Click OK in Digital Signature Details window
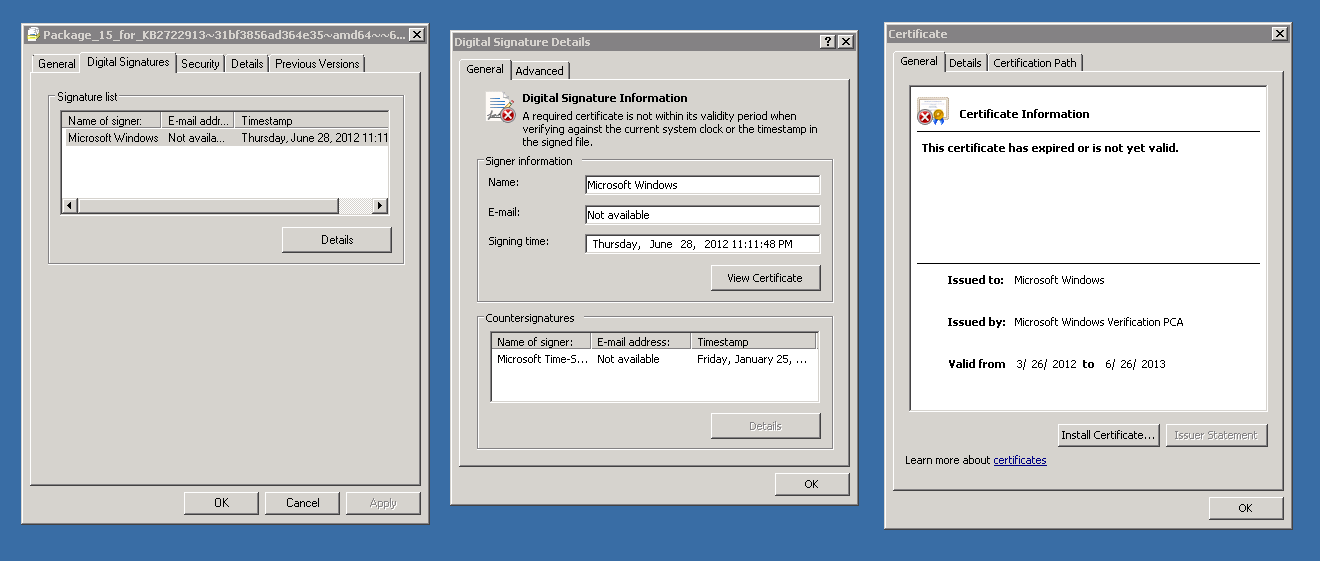Viewport: 1320px width, 561px height. click(x=811, y=484)
